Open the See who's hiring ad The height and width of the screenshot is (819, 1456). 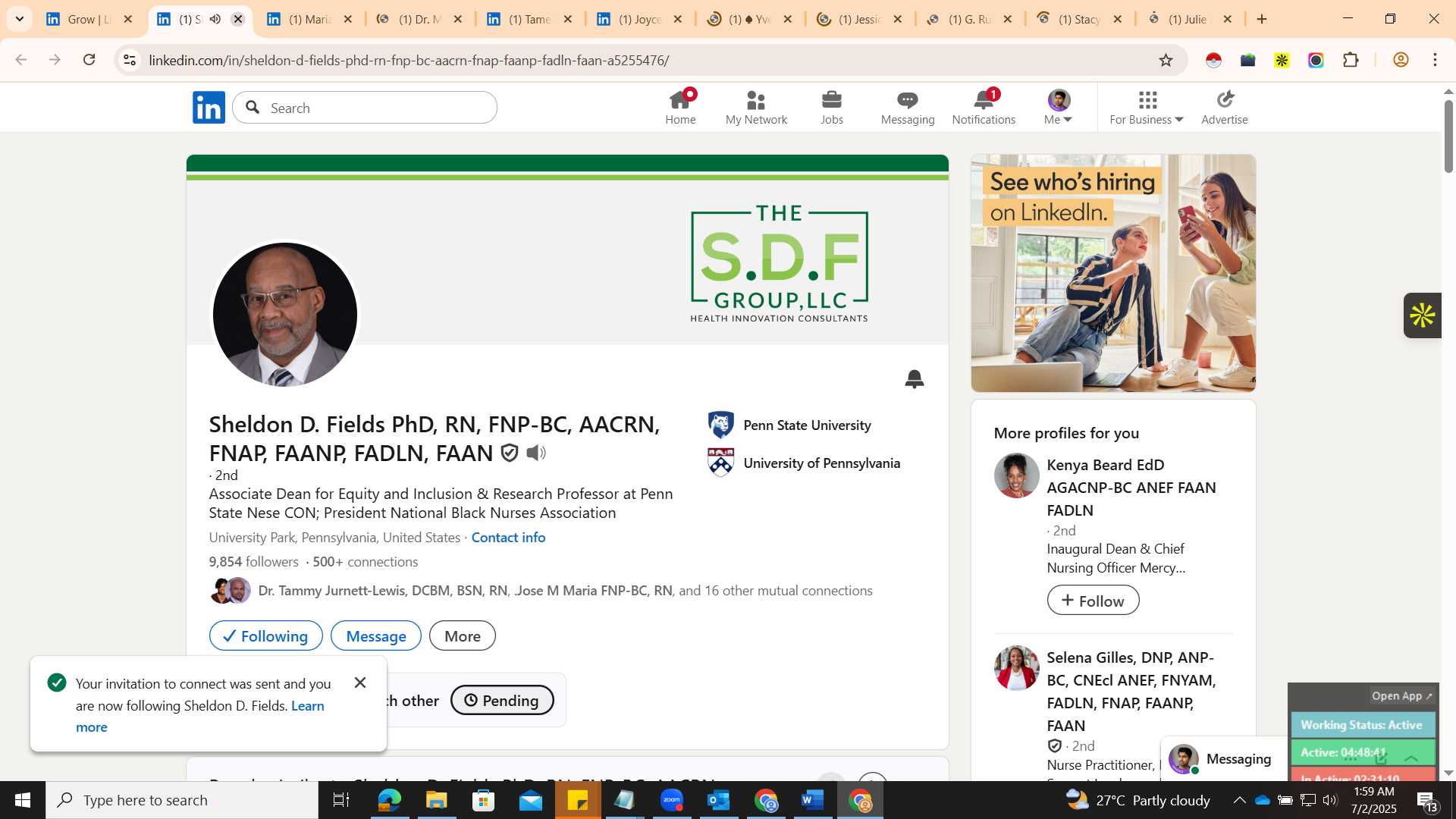coord(1113,273)
